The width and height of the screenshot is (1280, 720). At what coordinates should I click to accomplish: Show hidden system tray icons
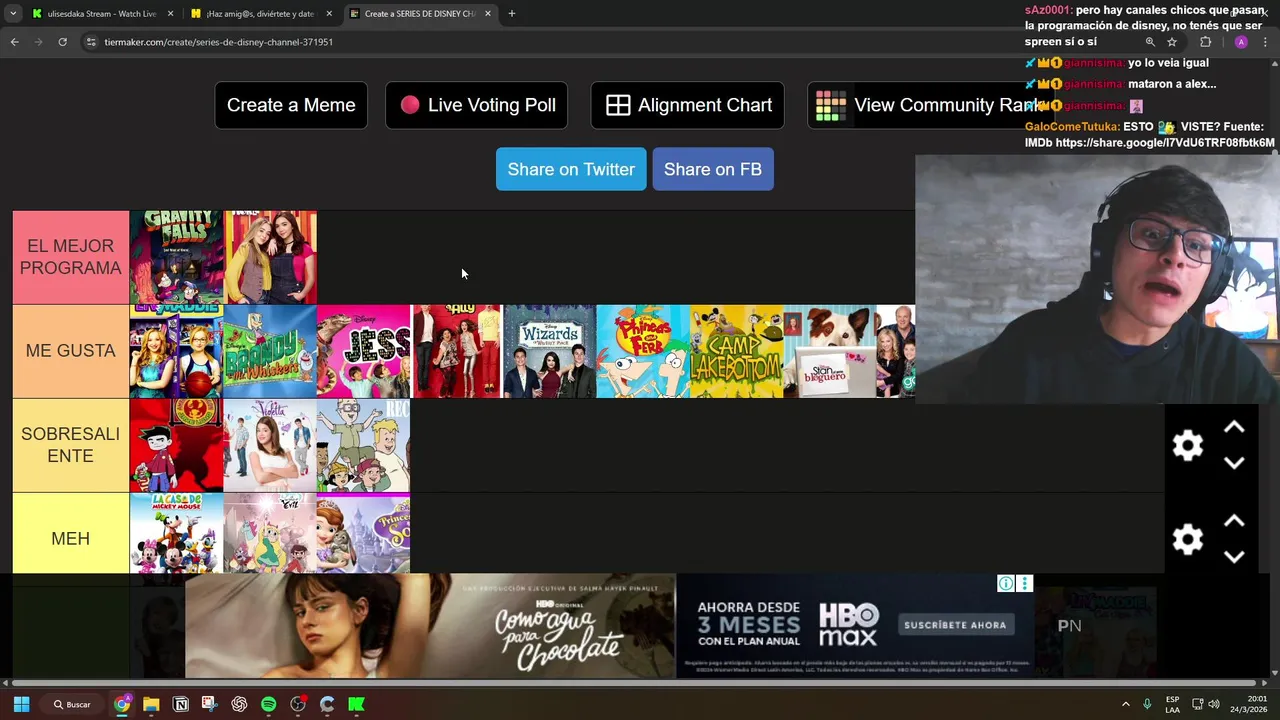(x=1125, y=704)
